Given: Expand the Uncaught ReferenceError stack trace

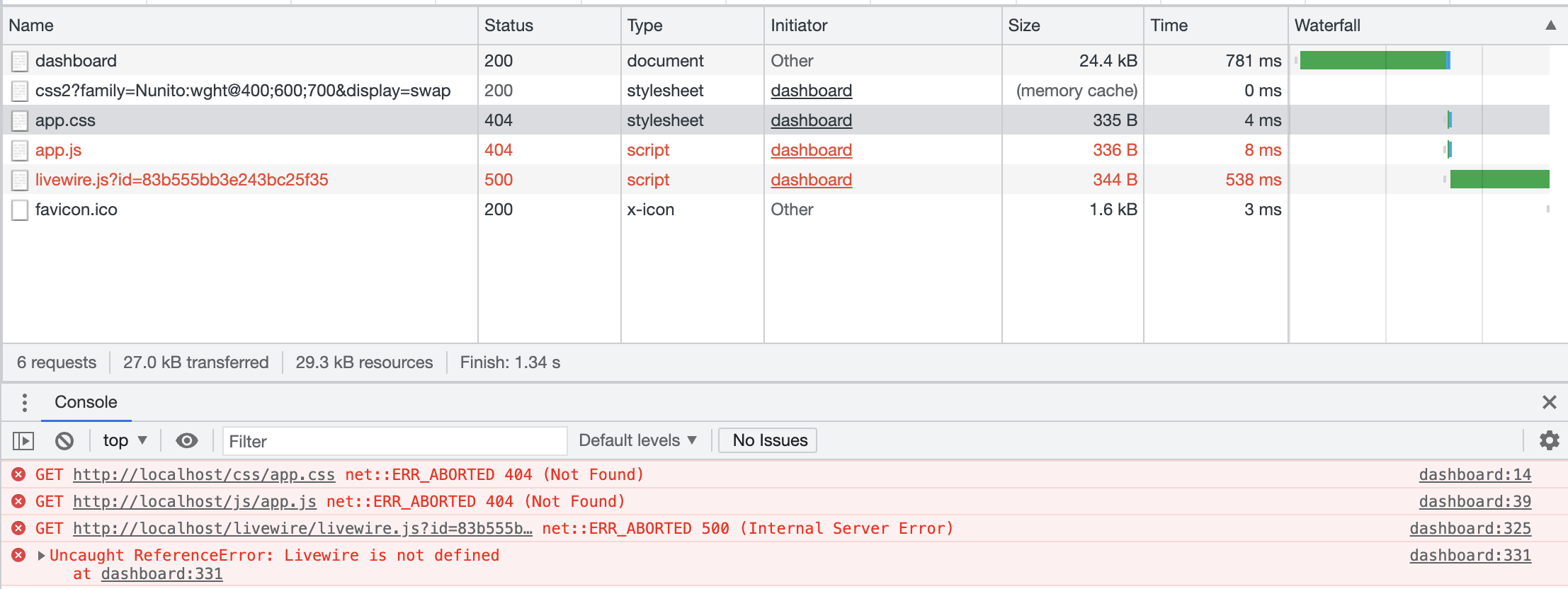Looking at the screenshot, I should (41, 556).
